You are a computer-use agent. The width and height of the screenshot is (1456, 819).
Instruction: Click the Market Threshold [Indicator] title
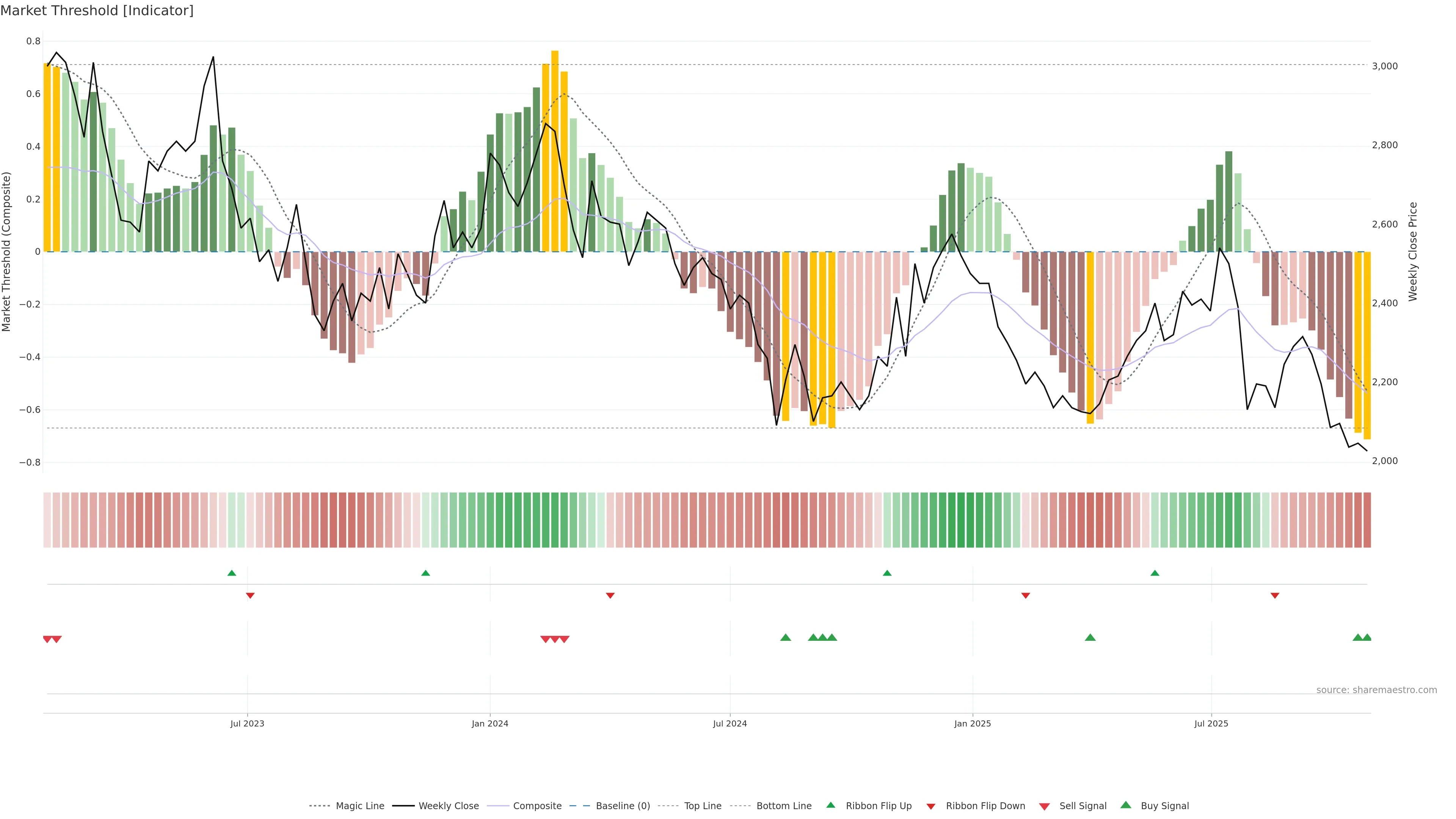click(x=97, y=11)
